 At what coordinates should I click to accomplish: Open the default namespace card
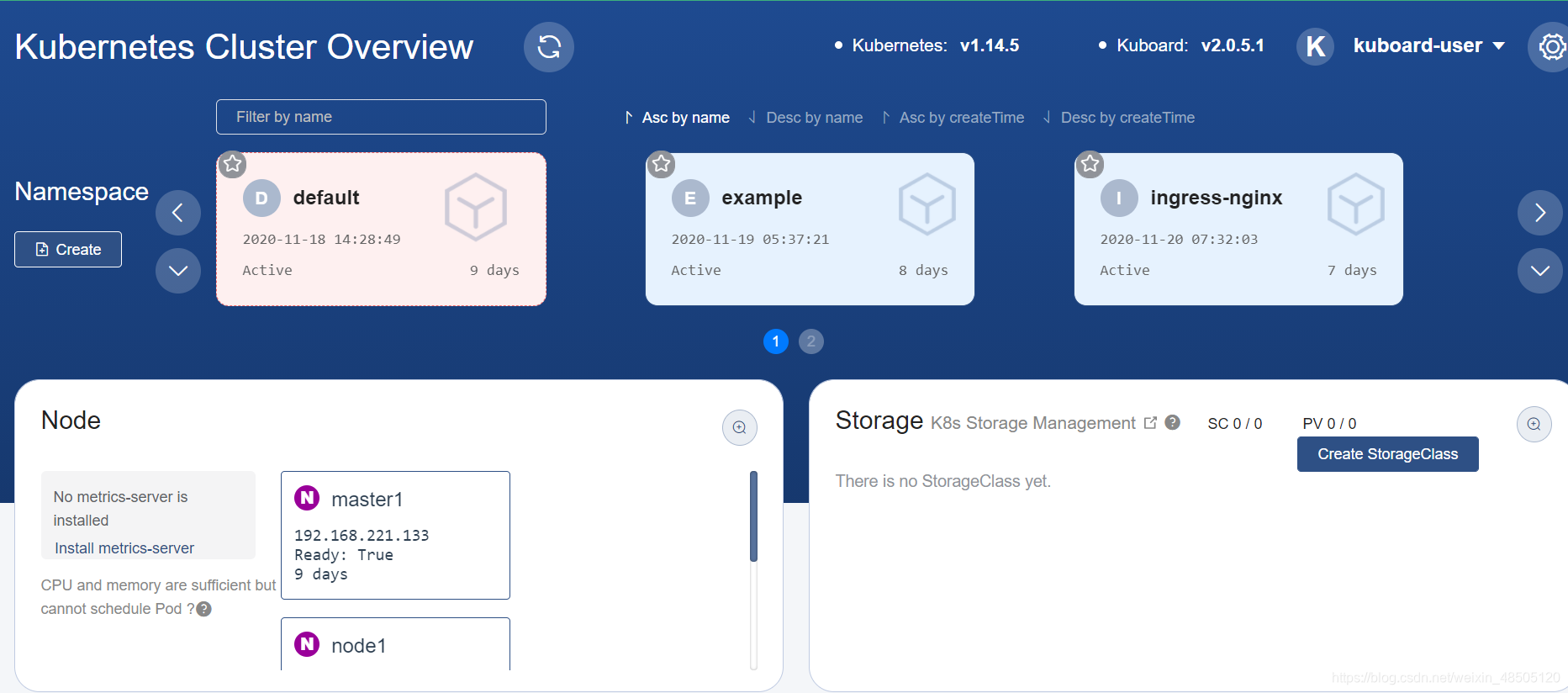[x=381, y=229]
